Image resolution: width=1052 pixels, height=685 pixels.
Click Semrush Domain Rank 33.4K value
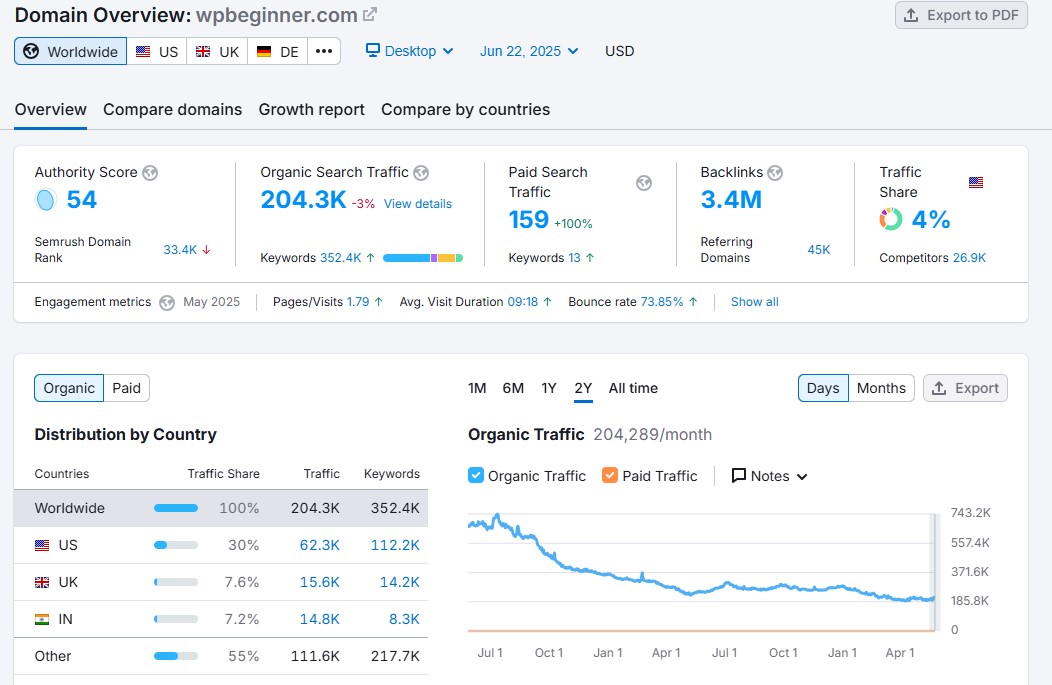[180, 250]
